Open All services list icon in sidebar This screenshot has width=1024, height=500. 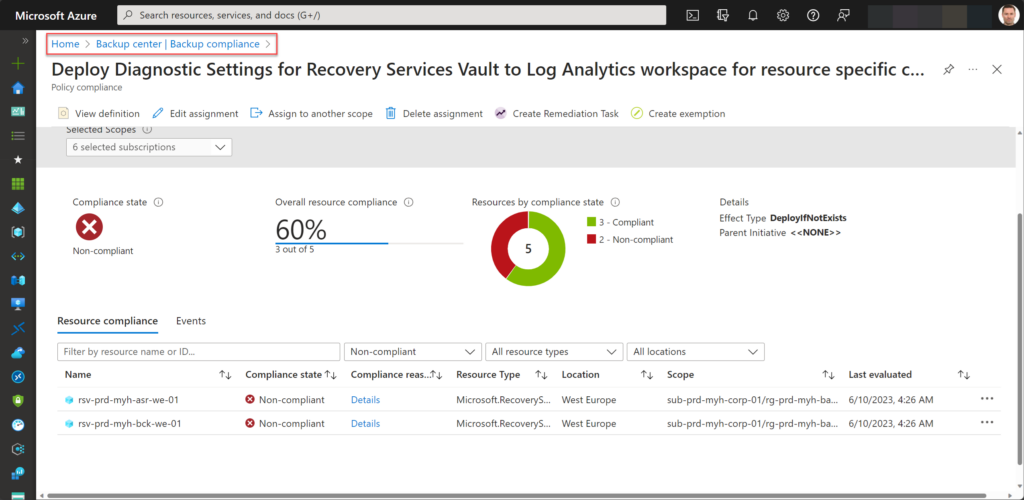[x=18, y=136]
